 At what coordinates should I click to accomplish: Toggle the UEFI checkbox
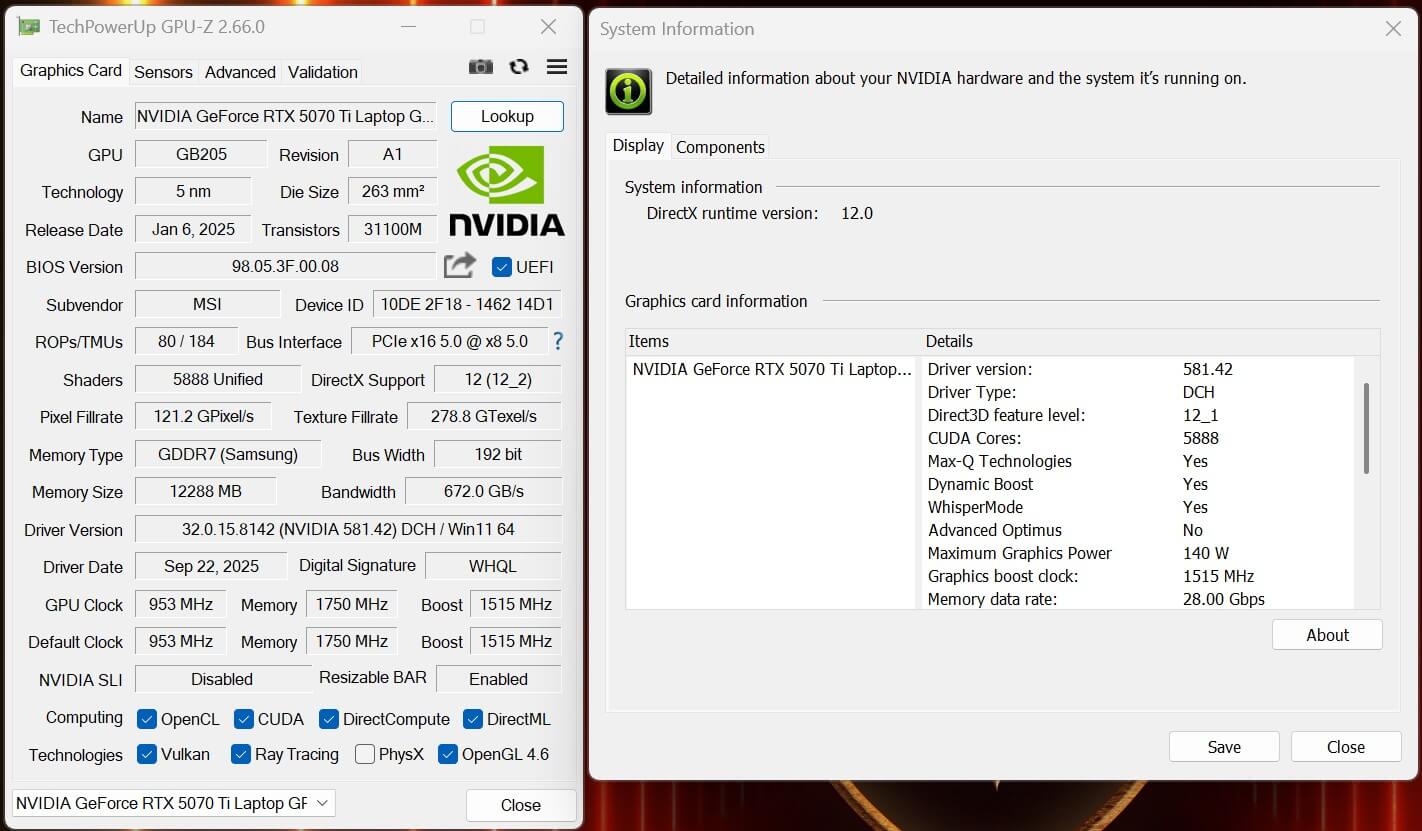click(x=502, y=267)
